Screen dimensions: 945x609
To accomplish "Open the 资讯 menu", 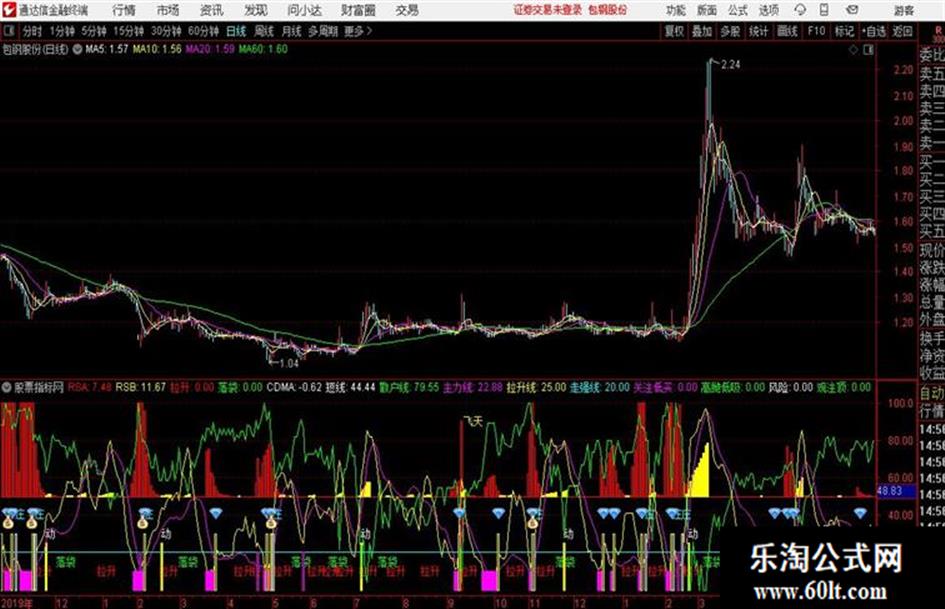I will point(211,10).
